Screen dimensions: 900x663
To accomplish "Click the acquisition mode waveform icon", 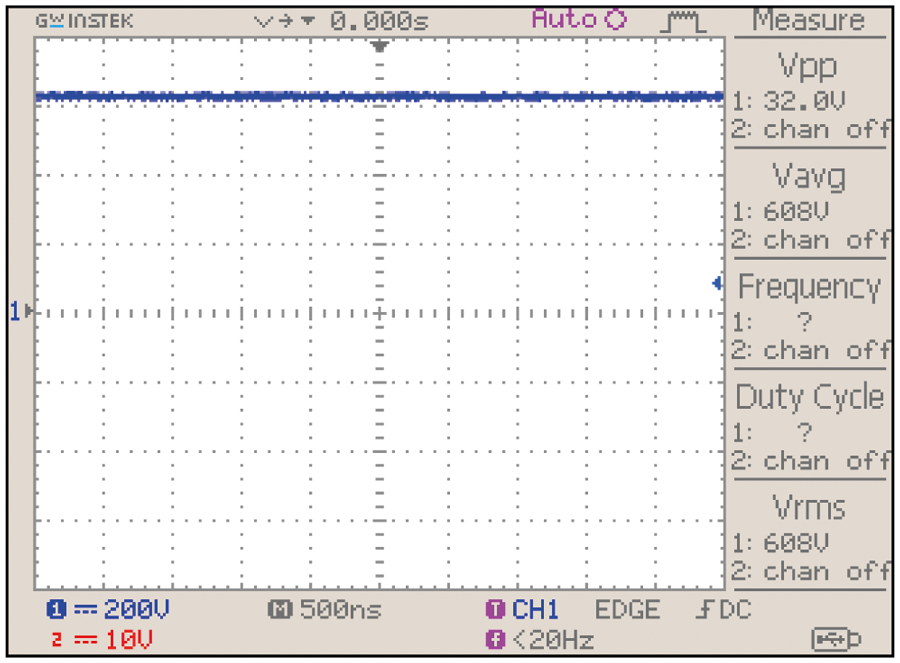I will click(x=685, y=21).
